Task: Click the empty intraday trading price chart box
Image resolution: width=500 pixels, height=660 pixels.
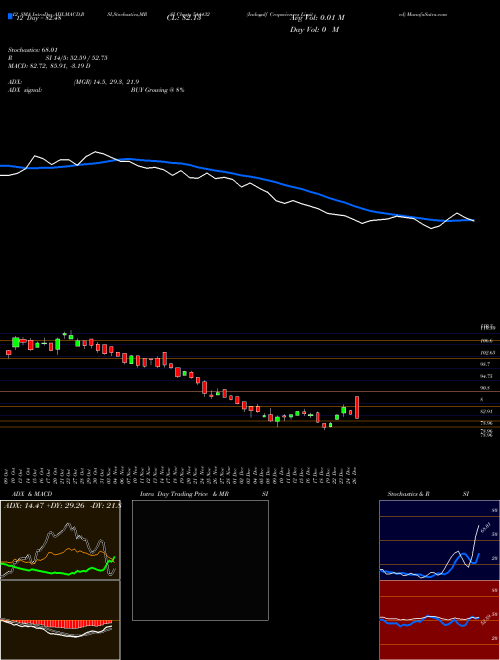Action: click(x=200, y=560)
